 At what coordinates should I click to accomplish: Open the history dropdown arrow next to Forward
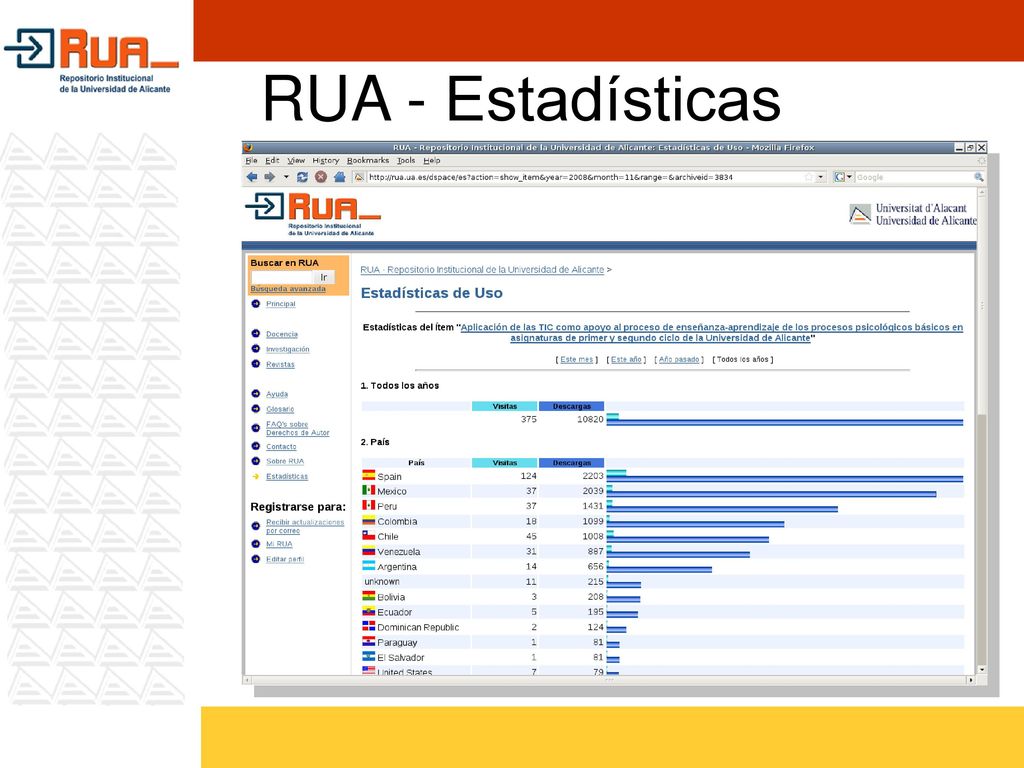click(x=286, y=177)
